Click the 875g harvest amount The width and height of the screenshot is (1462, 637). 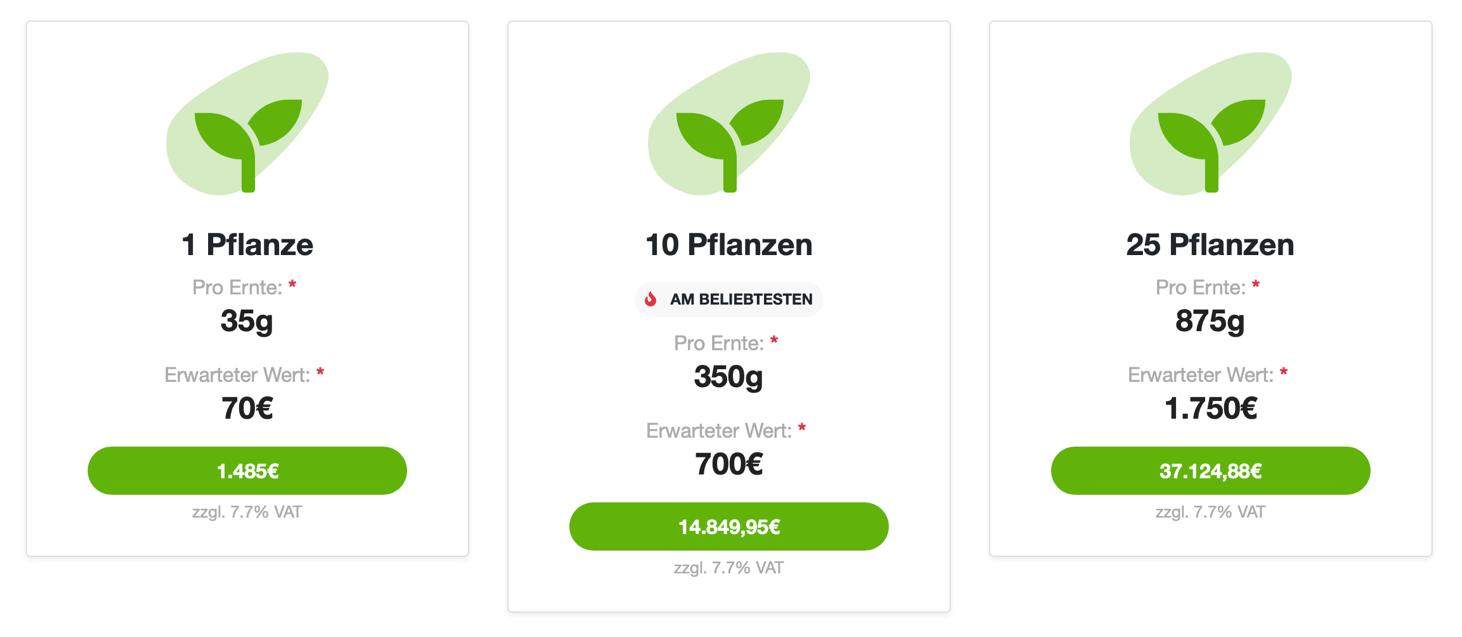tap(1210, 321)
